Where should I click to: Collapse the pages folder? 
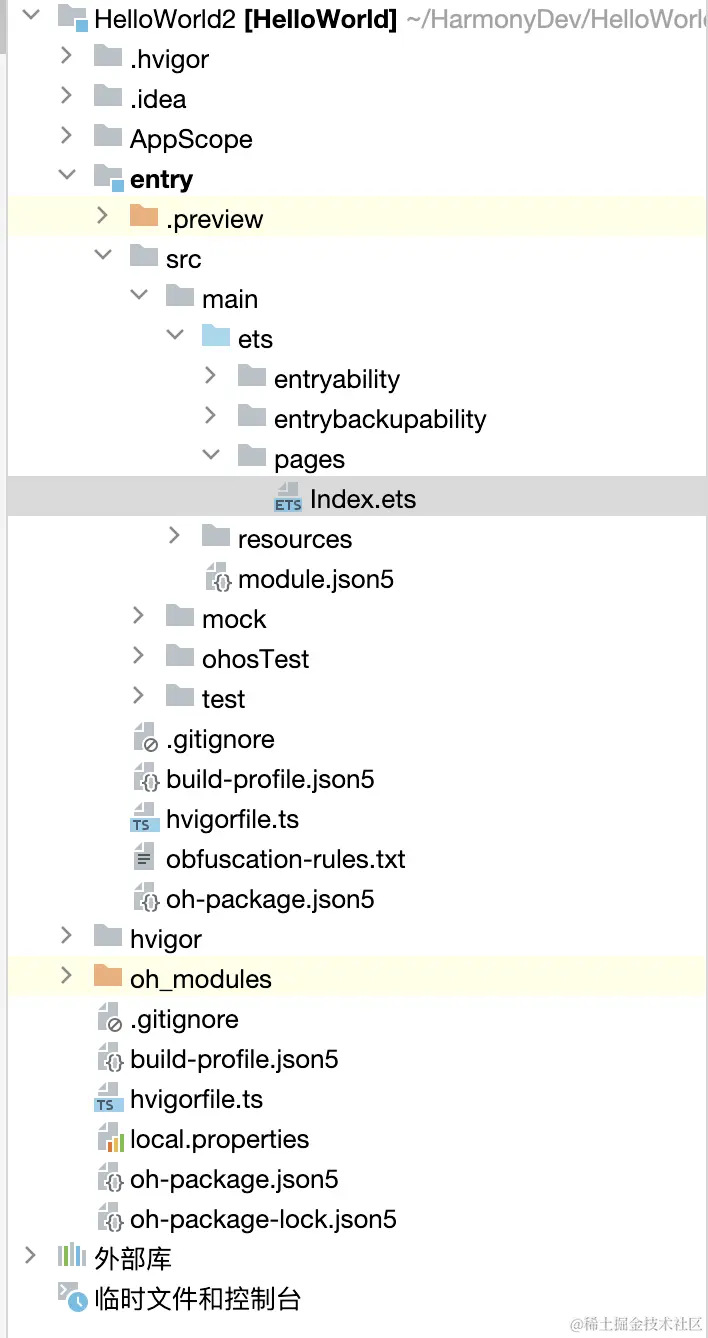(x=211, y=459)
